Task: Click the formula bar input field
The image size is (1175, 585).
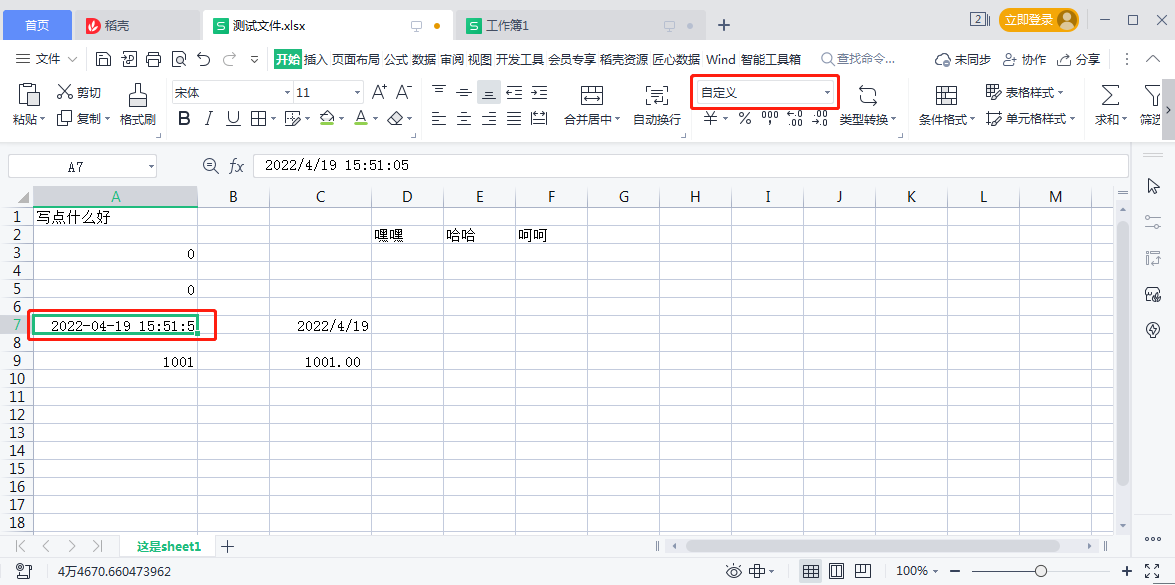Action: (691, 166)
